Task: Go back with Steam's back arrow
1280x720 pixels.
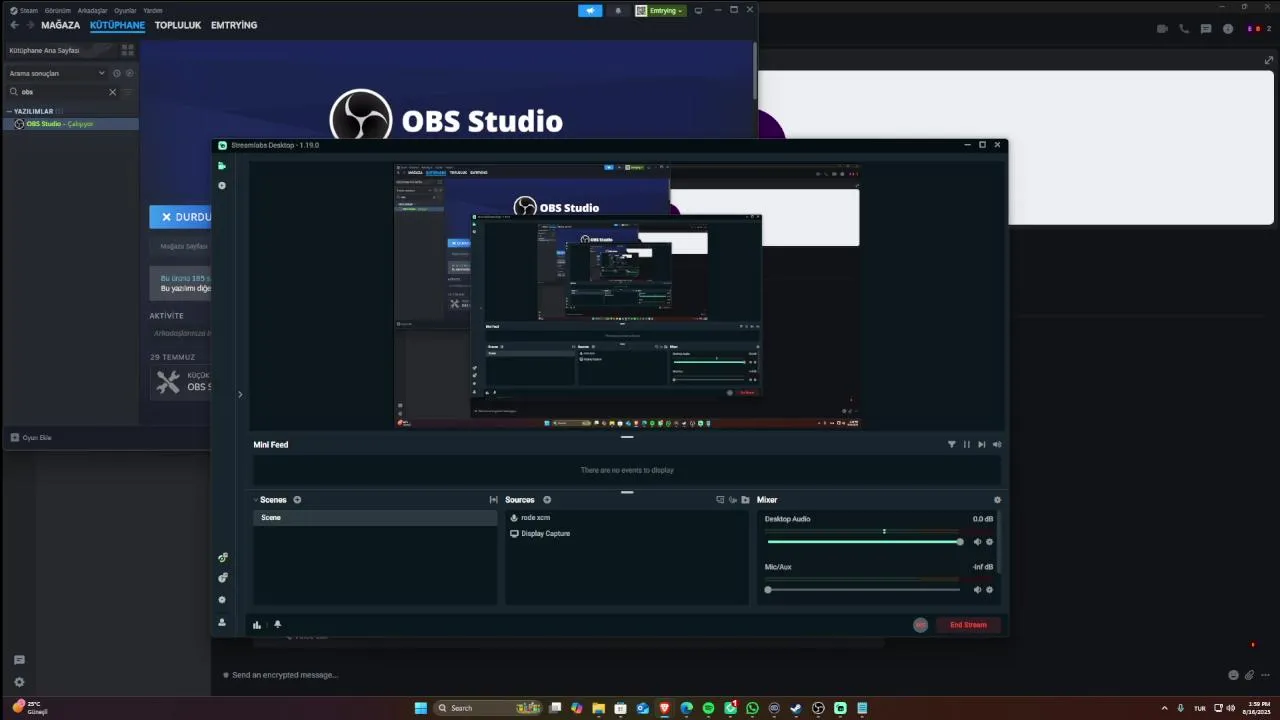Action: [x=14, y=25]
